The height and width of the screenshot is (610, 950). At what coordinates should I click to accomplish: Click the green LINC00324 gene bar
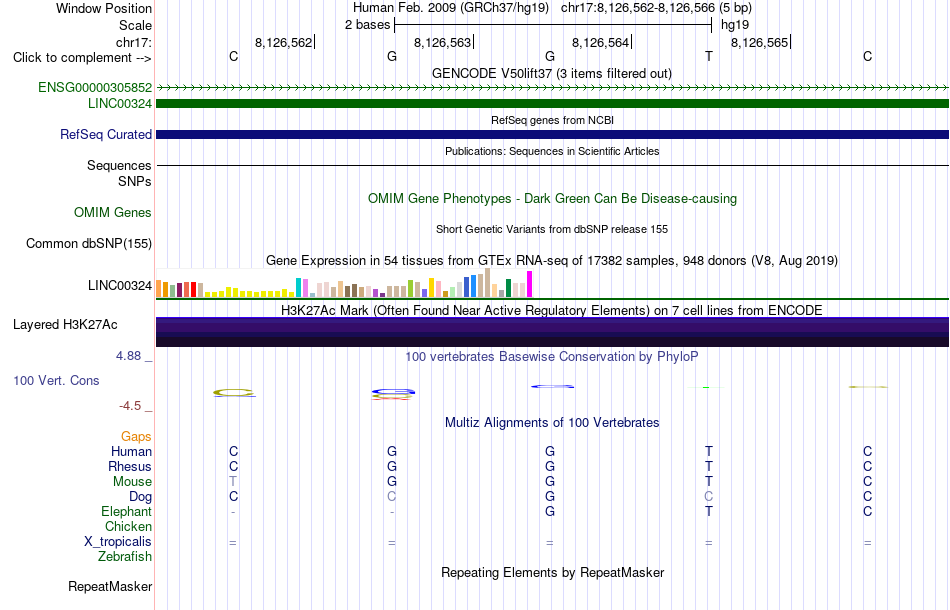pos(552,104)
